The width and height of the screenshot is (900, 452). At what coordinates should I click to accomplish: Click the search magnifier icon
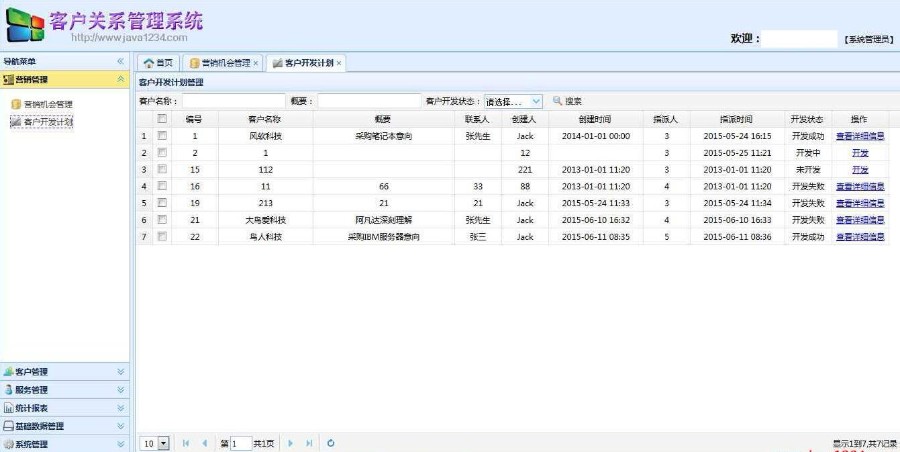pos(558,101)
